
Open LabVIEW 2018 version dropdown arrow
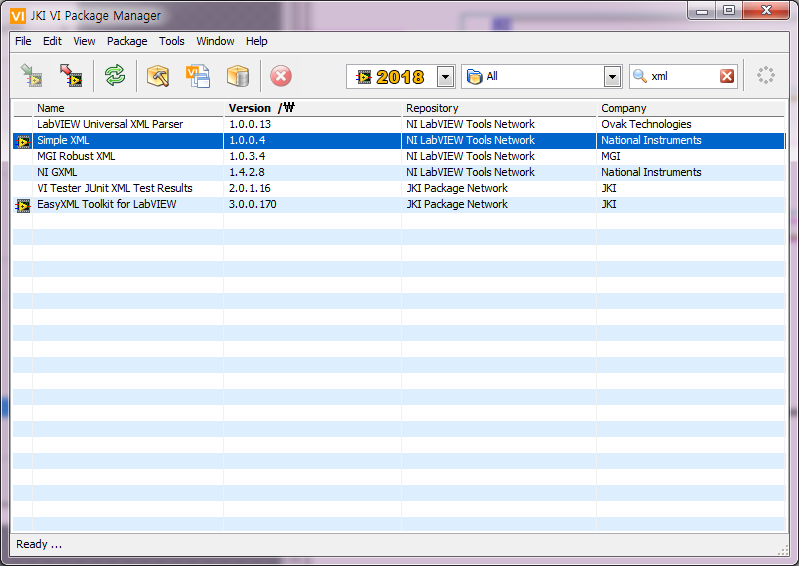pyautogui.click(x=445, y=77)
